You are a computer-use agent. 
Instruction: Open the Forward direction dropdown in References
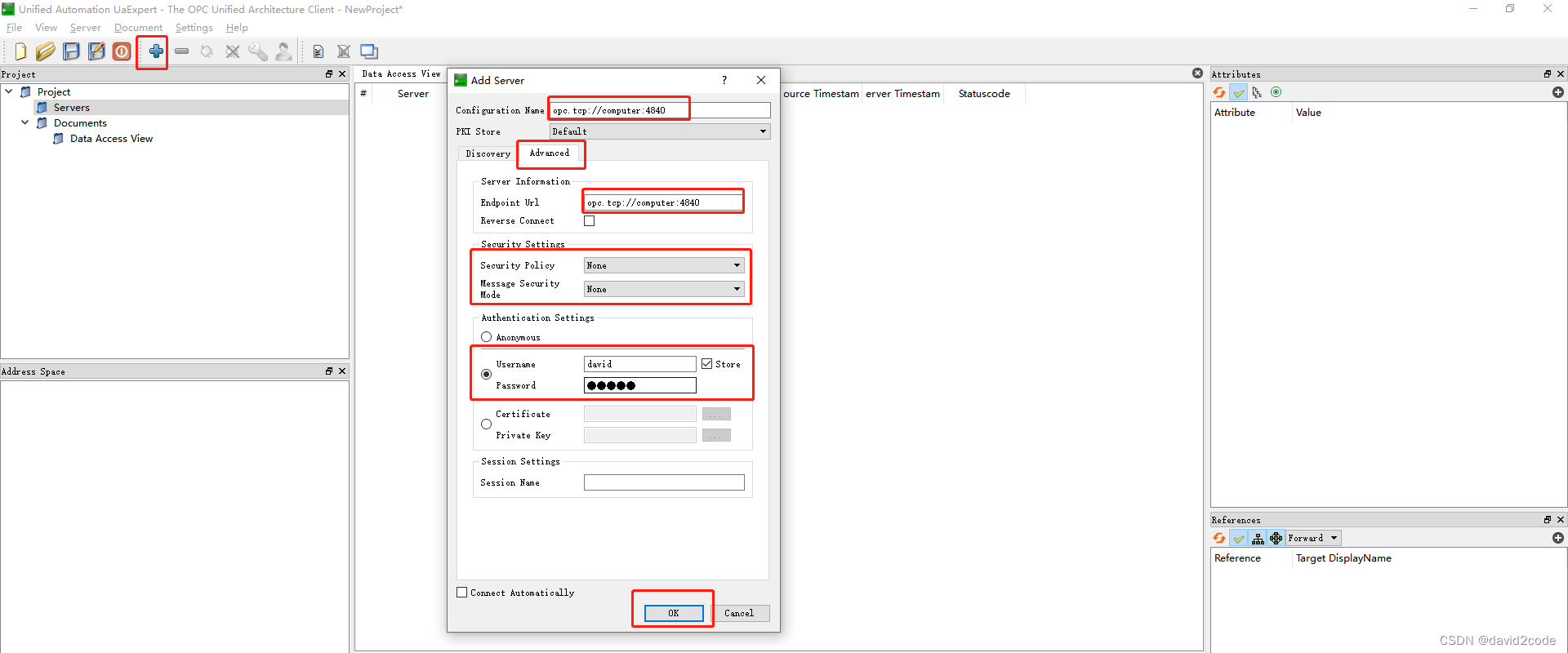[1313, 538]
